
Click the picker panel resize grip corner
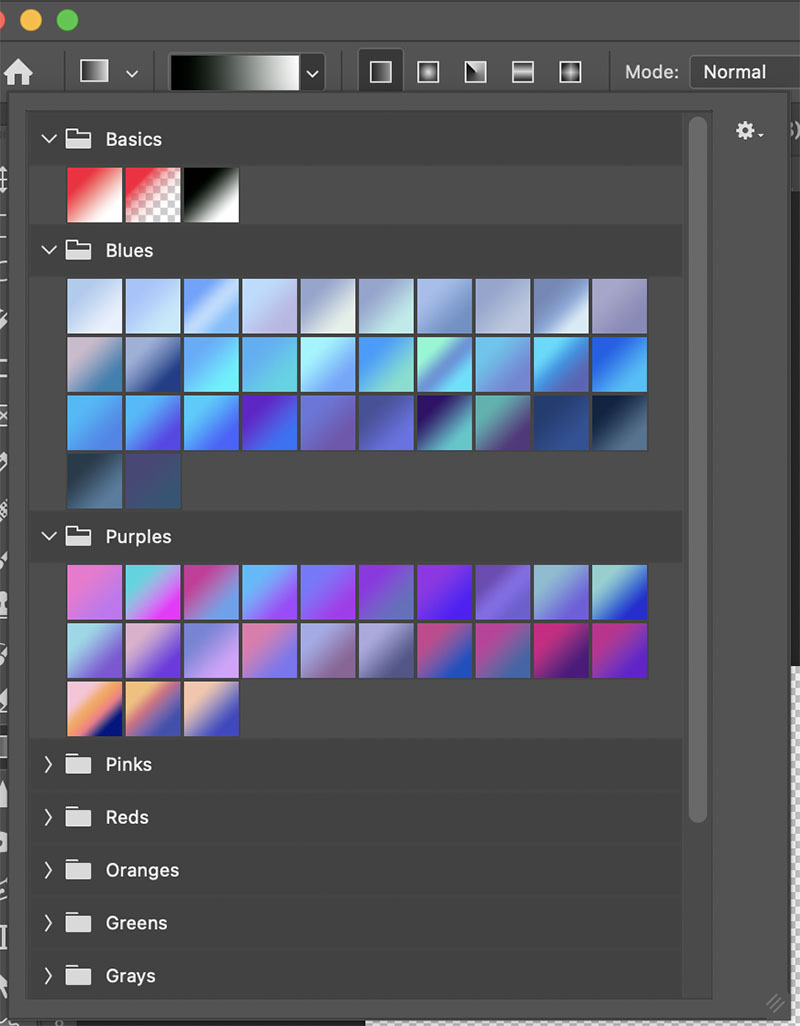(x=776, y=1002)
